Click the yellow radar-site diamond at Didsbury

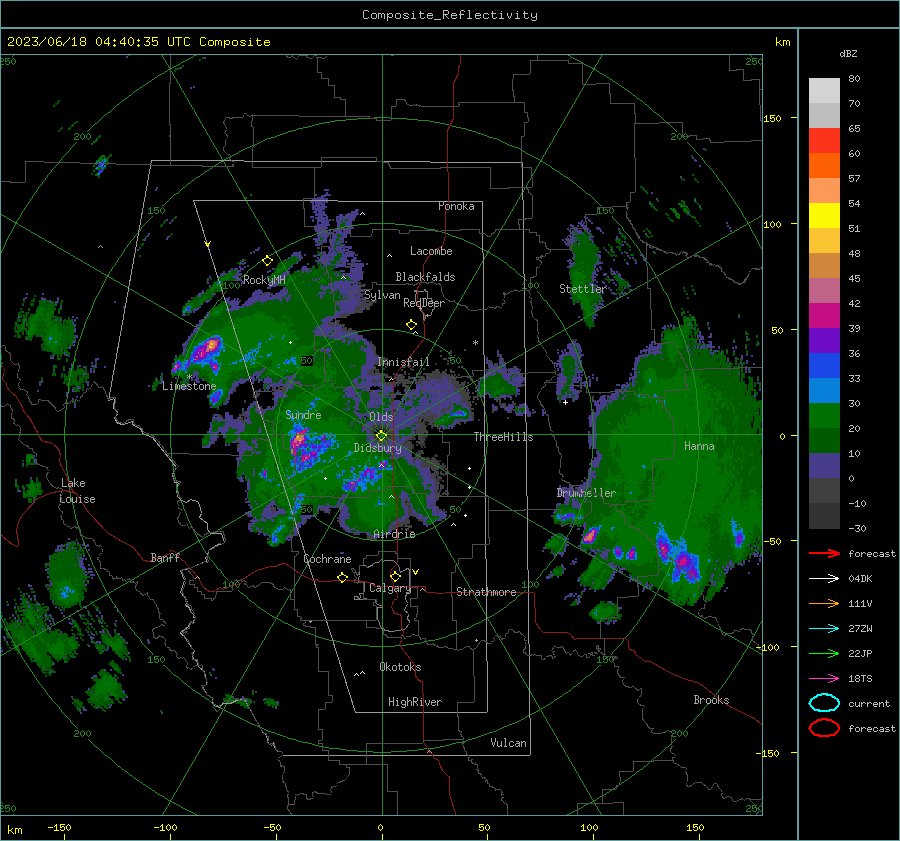[381, 436]
